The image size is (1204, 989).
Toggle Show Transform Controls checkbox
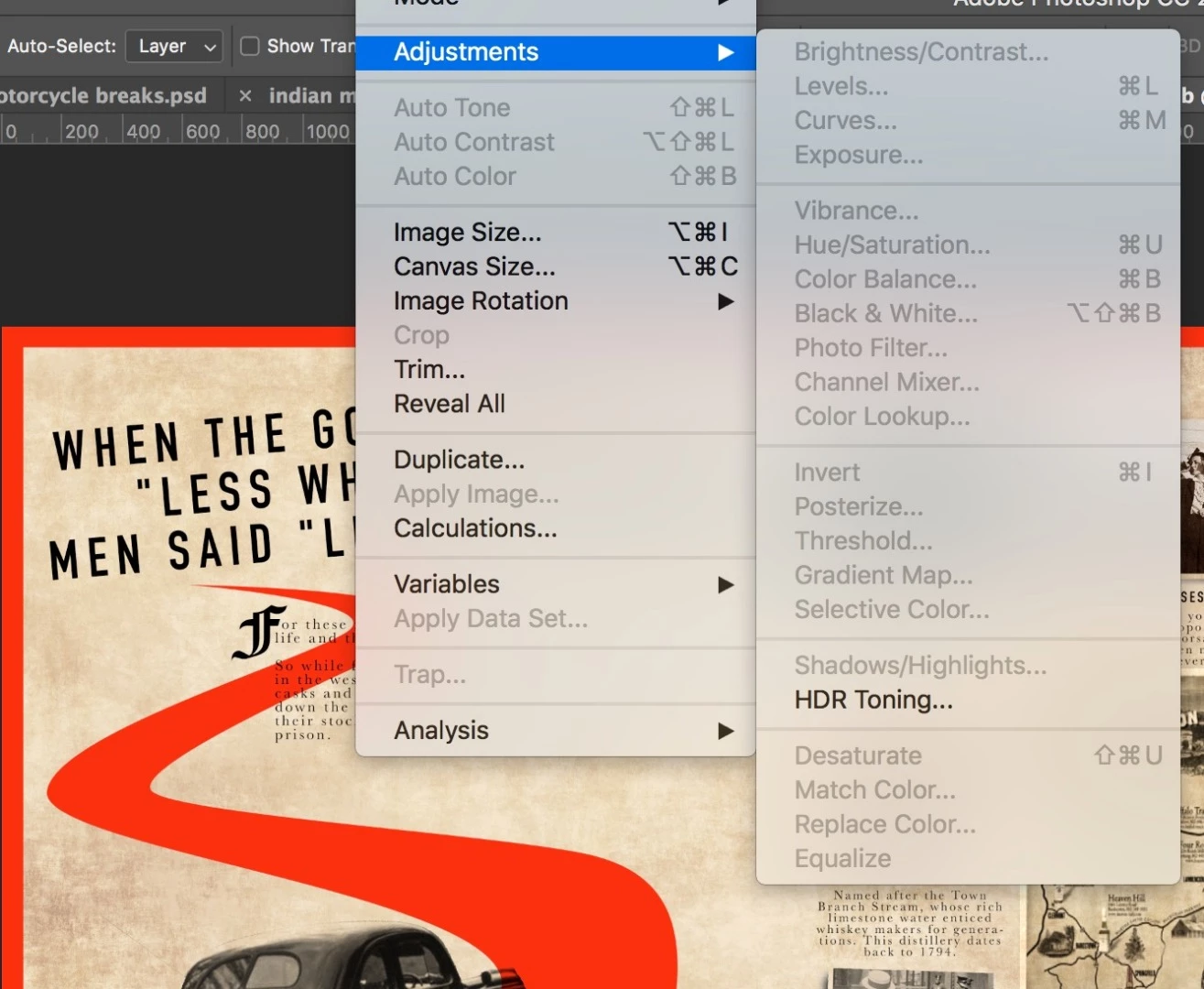coord(250,46)
